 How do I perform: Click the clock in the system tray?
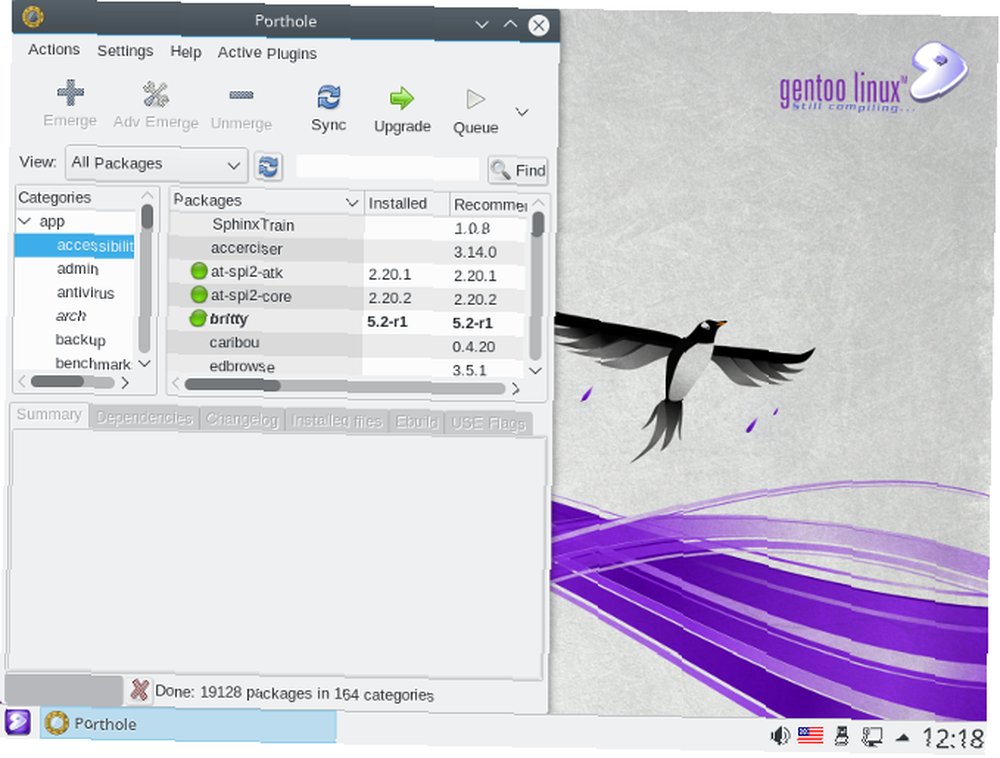[952, 739]
